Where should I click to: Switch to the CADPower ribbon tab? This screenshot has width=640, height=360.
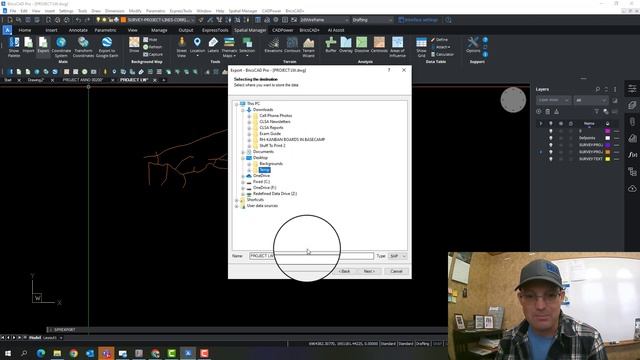pyautogui.click(x=282, y=30)
